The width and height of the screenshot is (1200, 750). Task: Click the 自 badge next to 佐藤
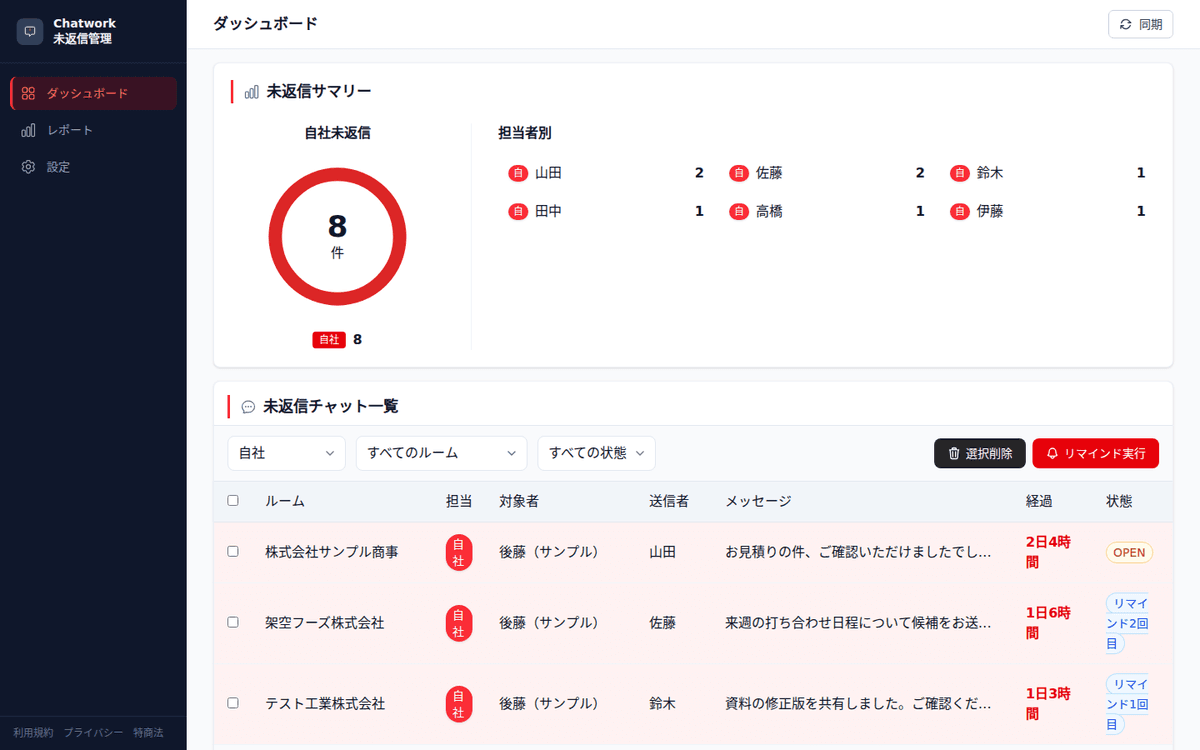pos(739,173)
